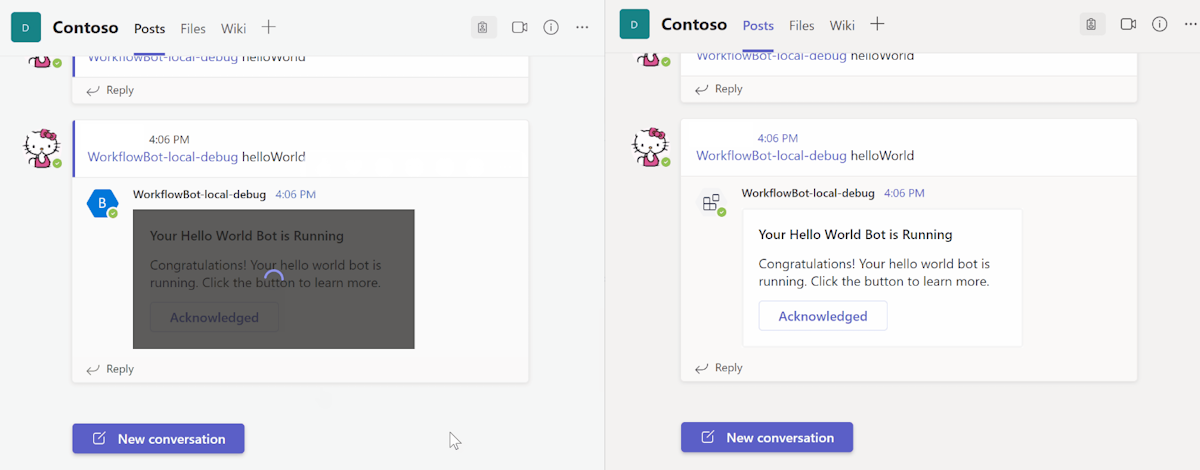1200x470 pixels.
Task: Click WorkflowBot-local-debug sender name in right window
Action: [808, 193]
